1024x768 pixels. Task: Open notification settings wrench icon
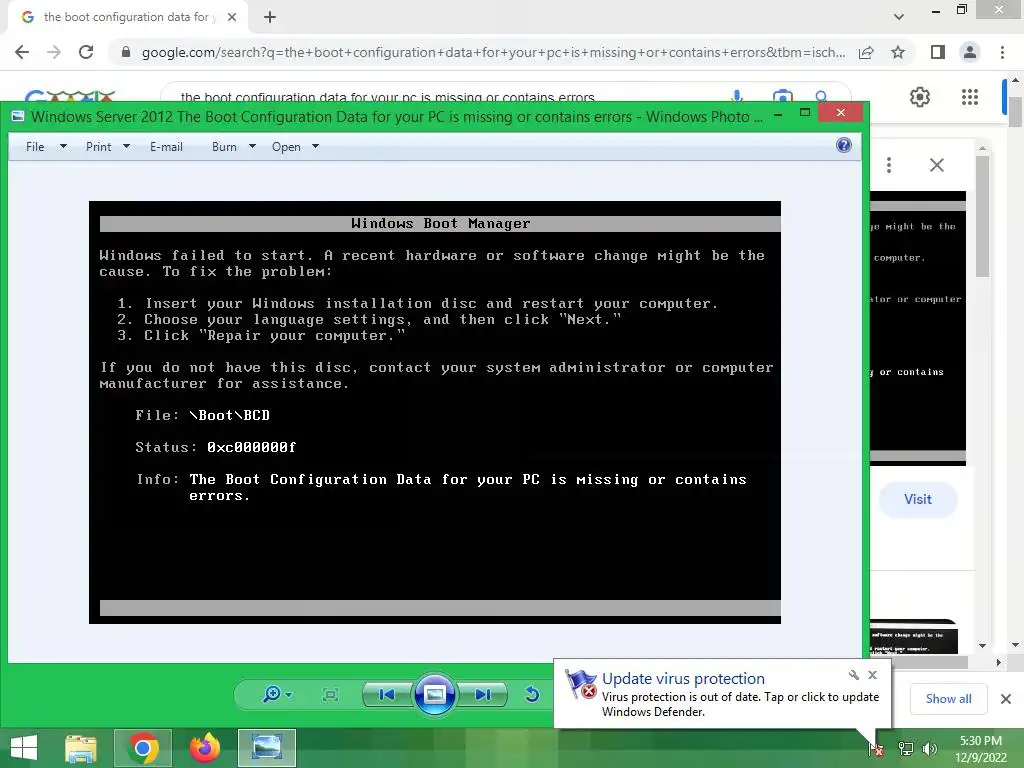coord(854,675)
